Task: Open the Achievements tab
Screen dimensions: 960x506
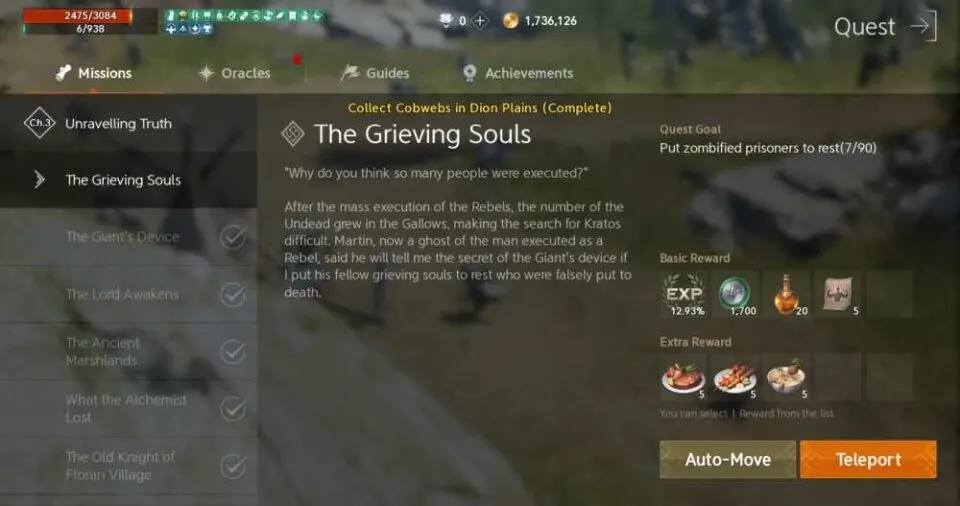Action: tap(519, 73)
